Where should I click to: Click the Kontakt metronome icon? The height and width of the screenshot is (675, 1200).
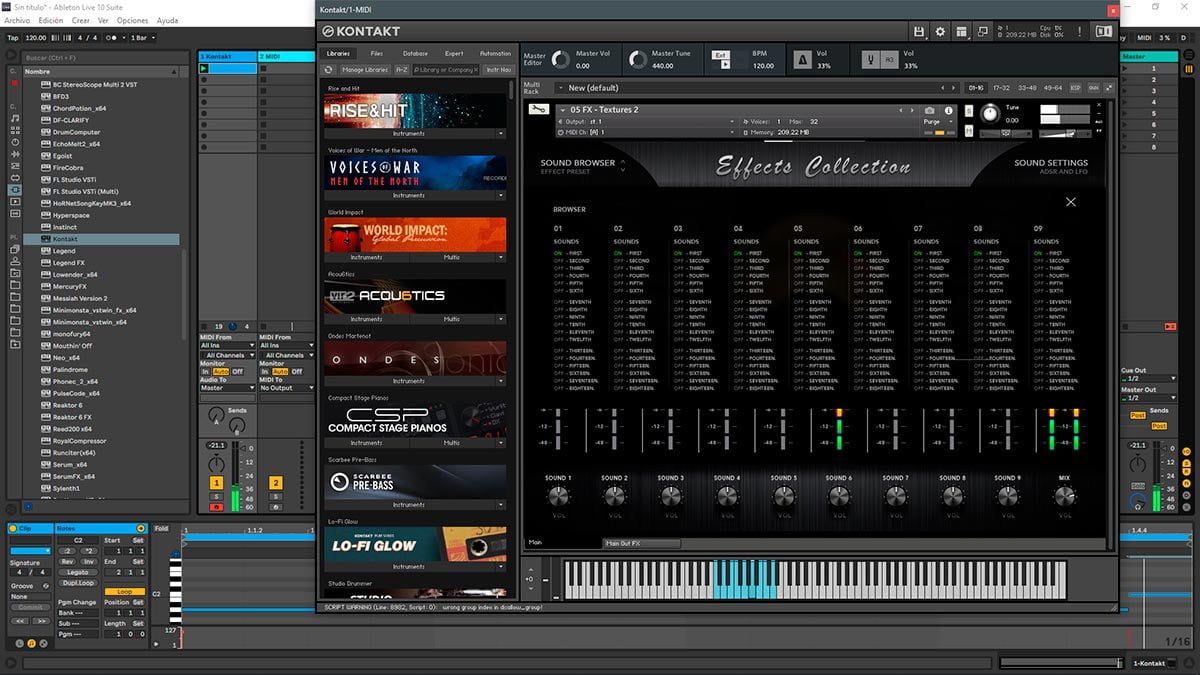[x=802, y=61]
